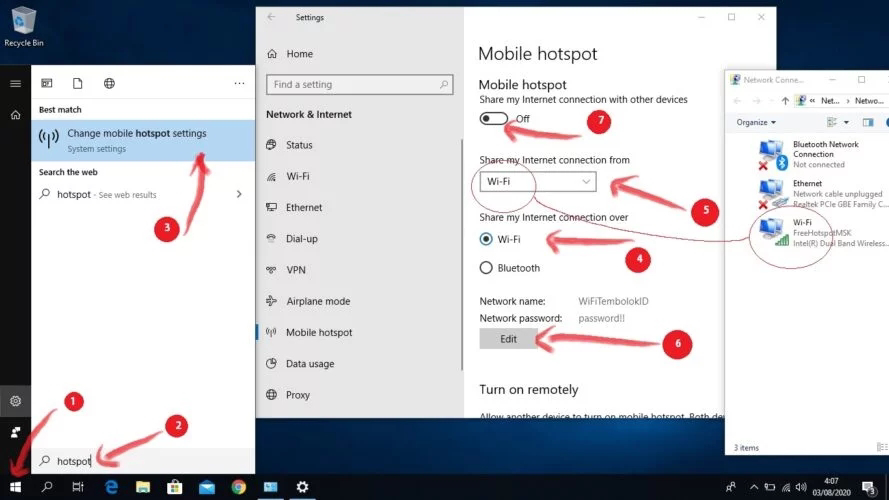Click the network icon in system tray
The height and width of the screenshot is (500, 889).
click(786, 487)
